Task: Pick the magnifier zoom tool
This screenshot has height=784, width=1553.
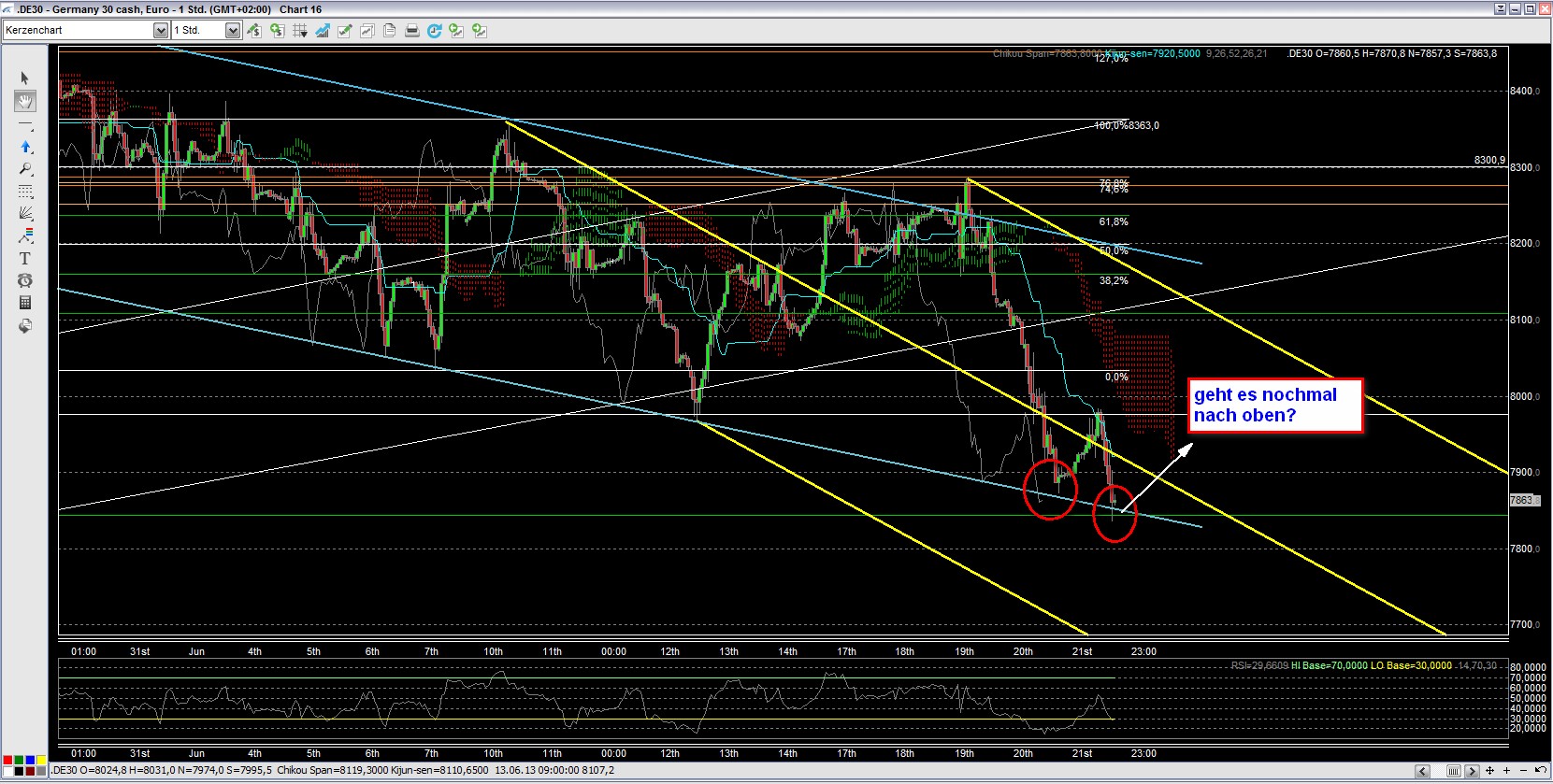Action: coord(25,169)
